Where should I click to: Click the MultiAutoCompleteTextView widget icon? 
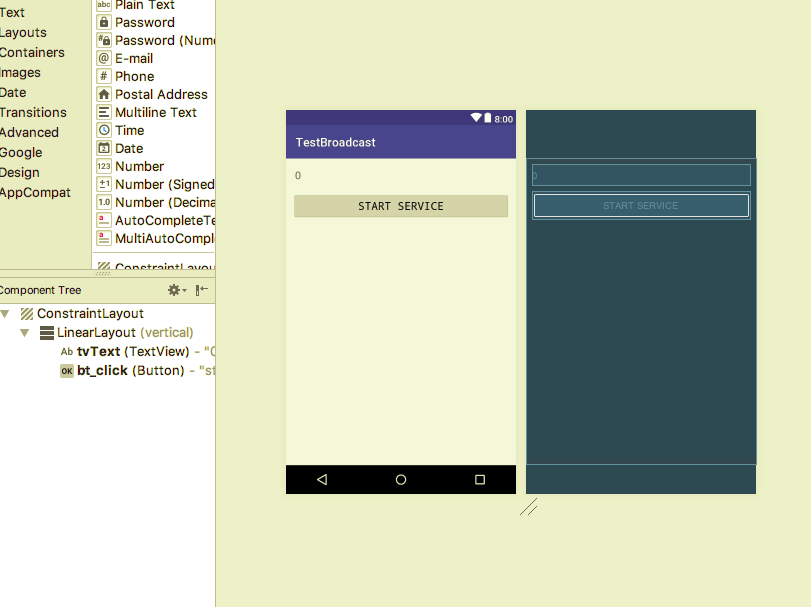click(103, 238)
